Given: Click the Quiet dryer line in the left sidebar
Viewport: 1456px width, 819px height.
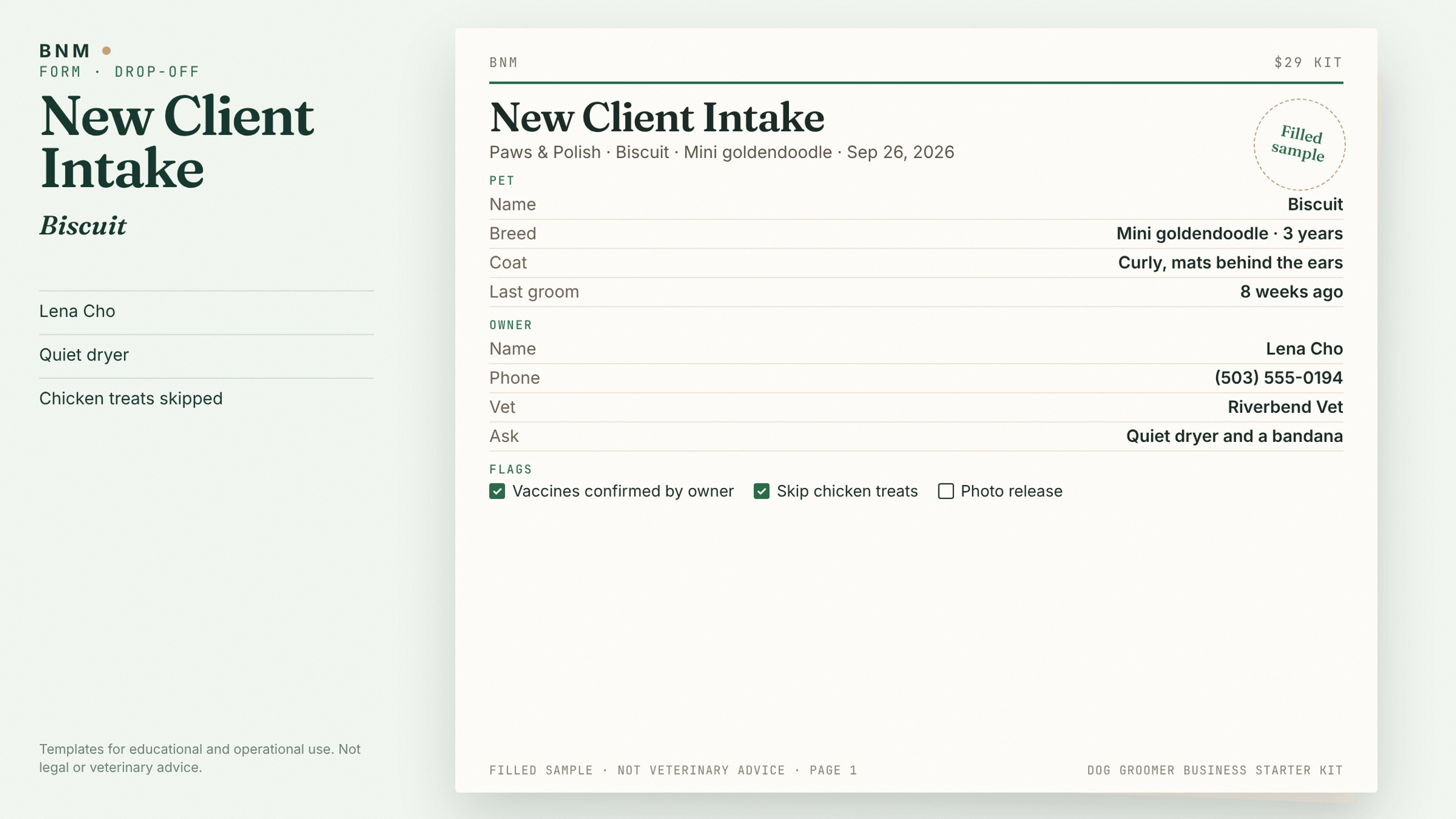Looking at the screenshot, I should click(x=84, y=355).
